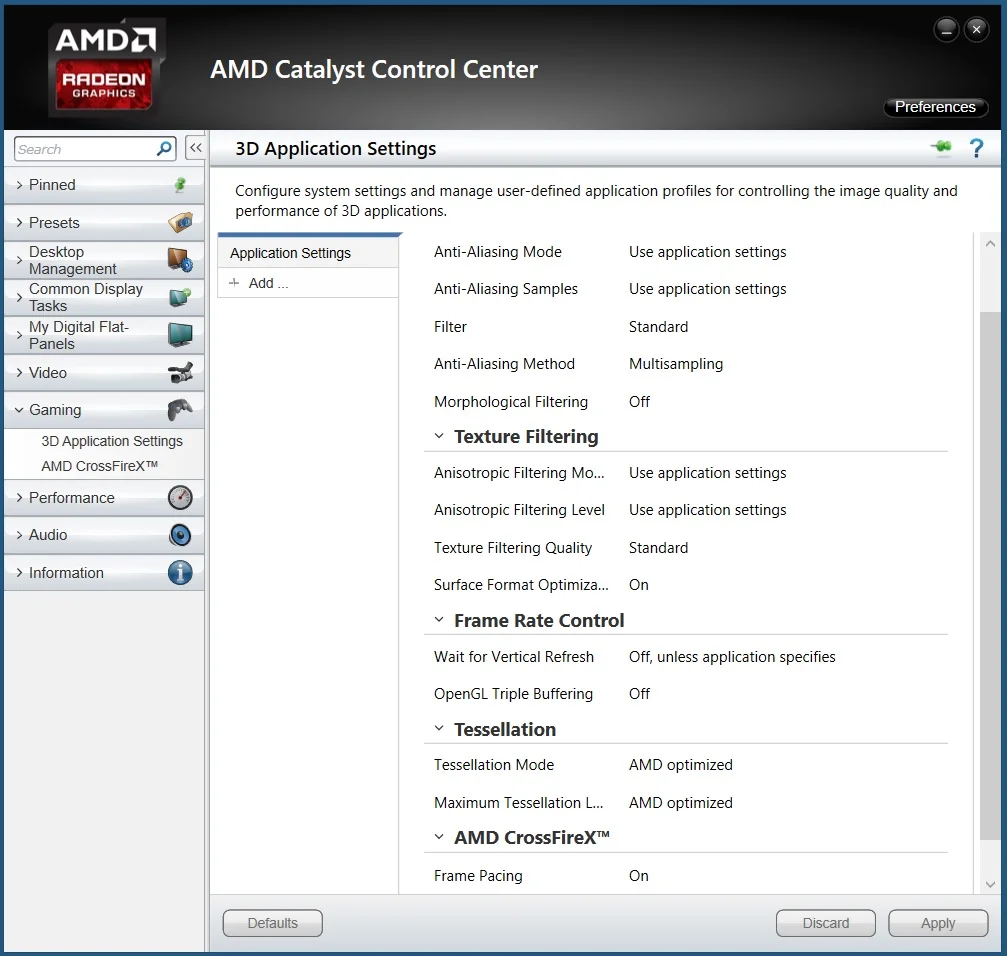Click the Common Display Tasks icon
The image size is (1007, 956).
click(180, 297)
